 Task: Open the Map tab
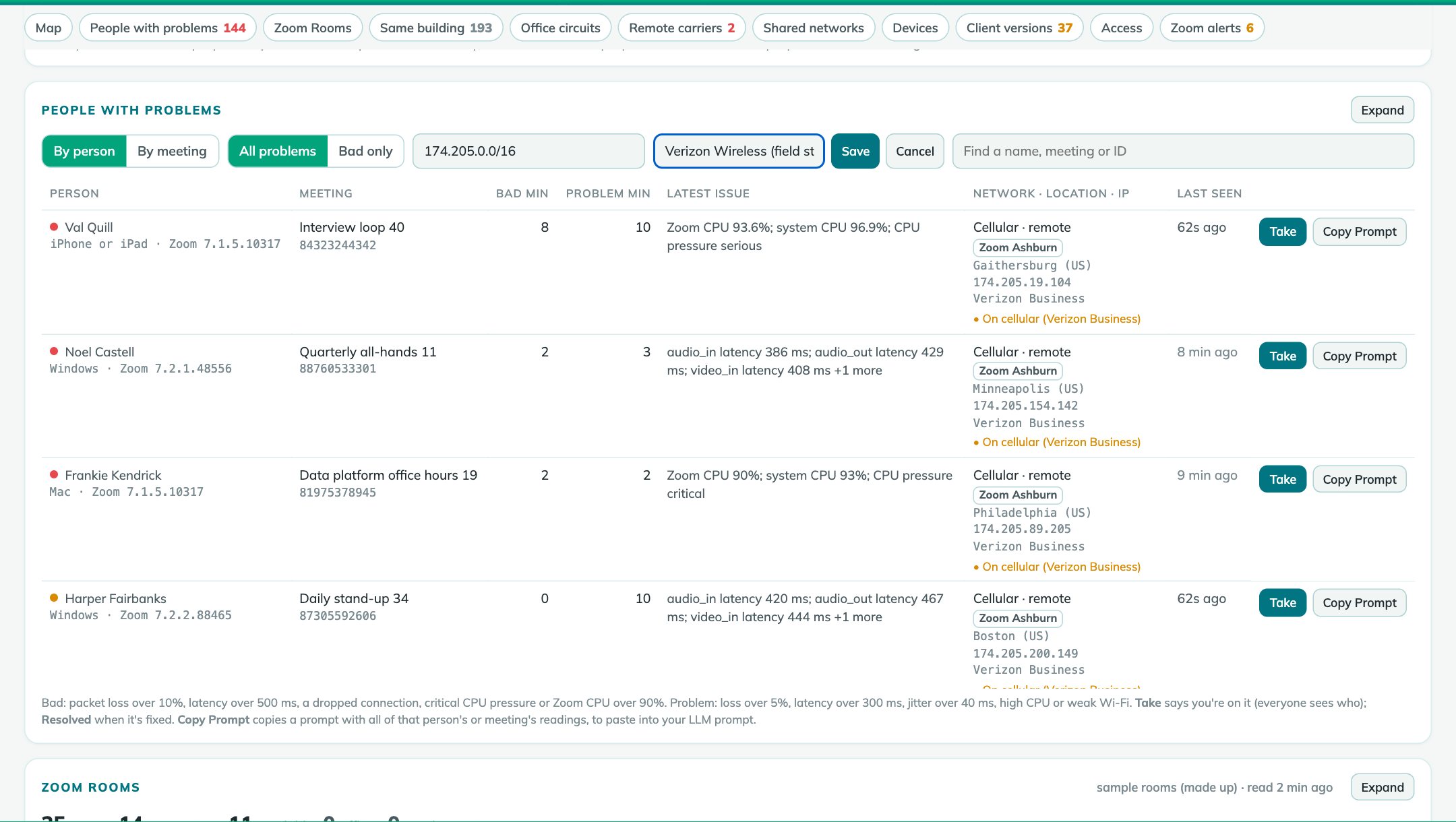click(48, 28)
